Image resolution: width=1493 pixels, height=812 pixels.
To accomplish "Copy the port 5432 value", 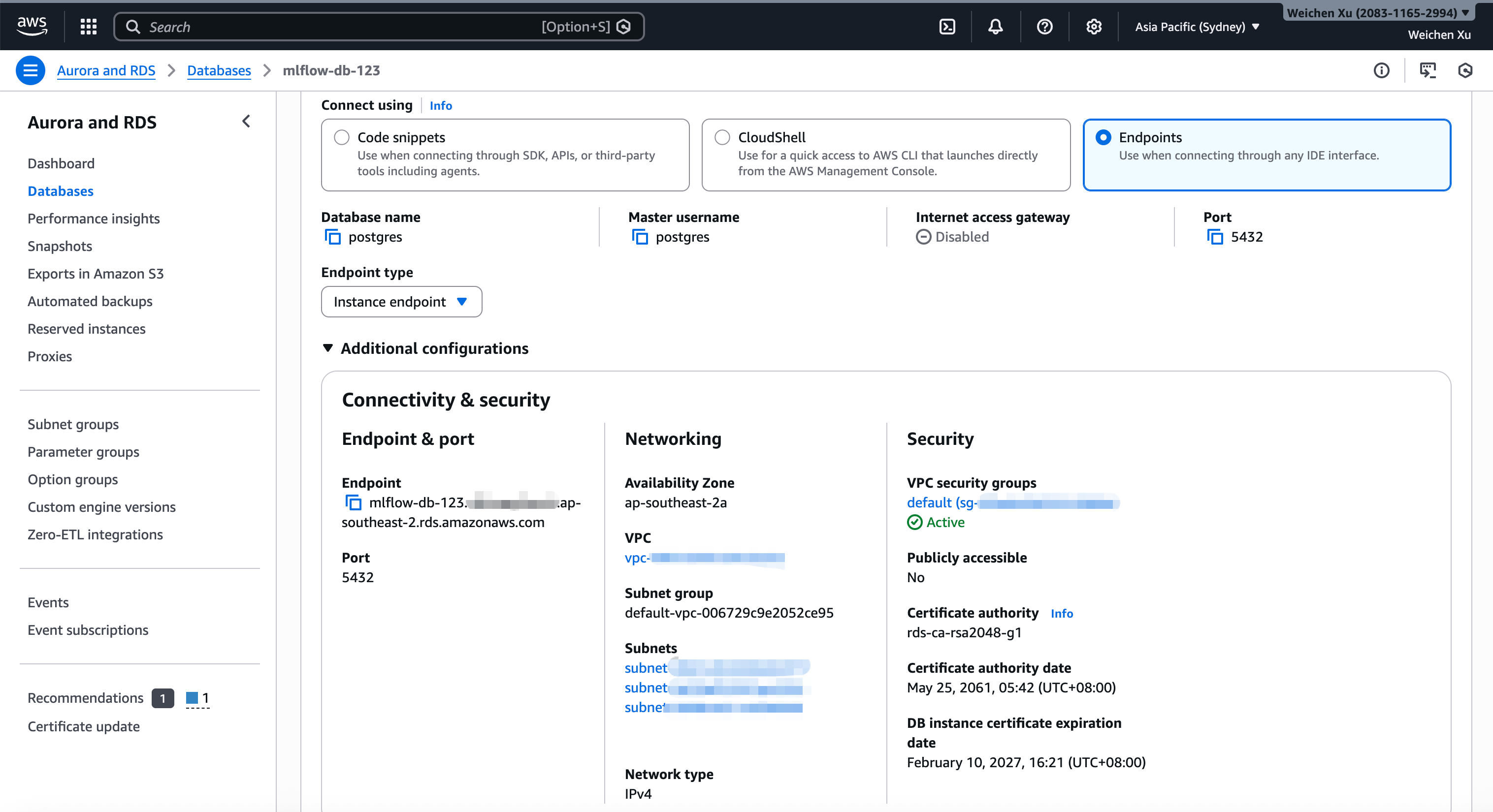I will 1215,237.
